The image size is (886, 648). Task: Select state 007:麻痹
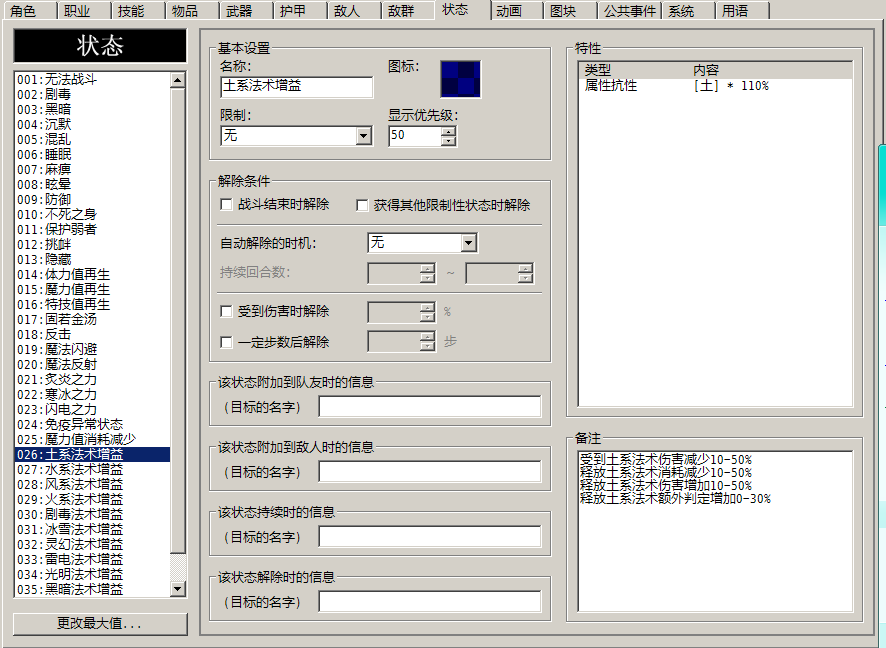93,169
